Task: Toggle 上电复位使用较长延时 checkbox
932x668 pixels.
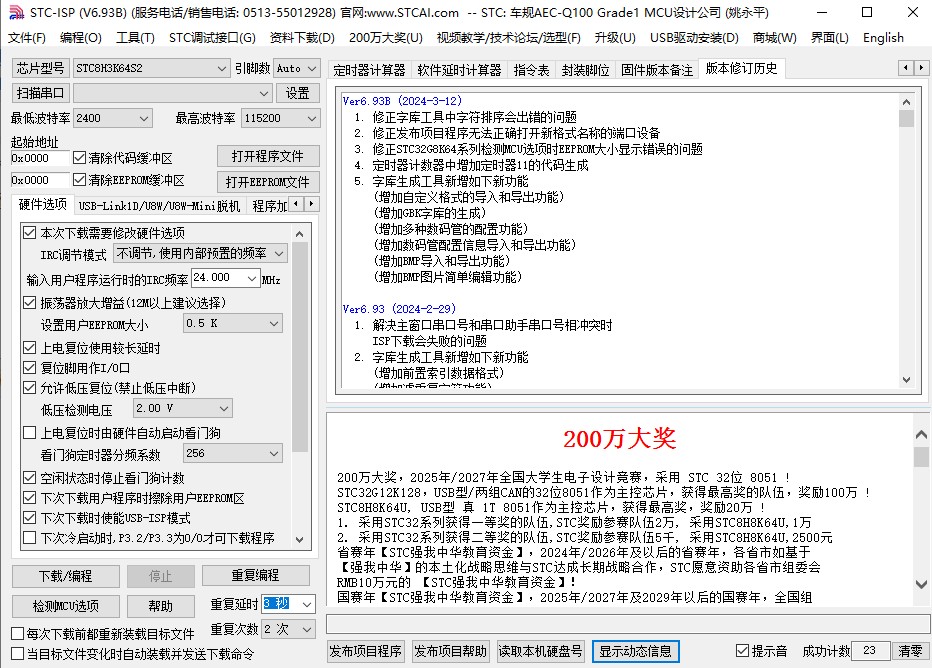Action: click(29, 348)
